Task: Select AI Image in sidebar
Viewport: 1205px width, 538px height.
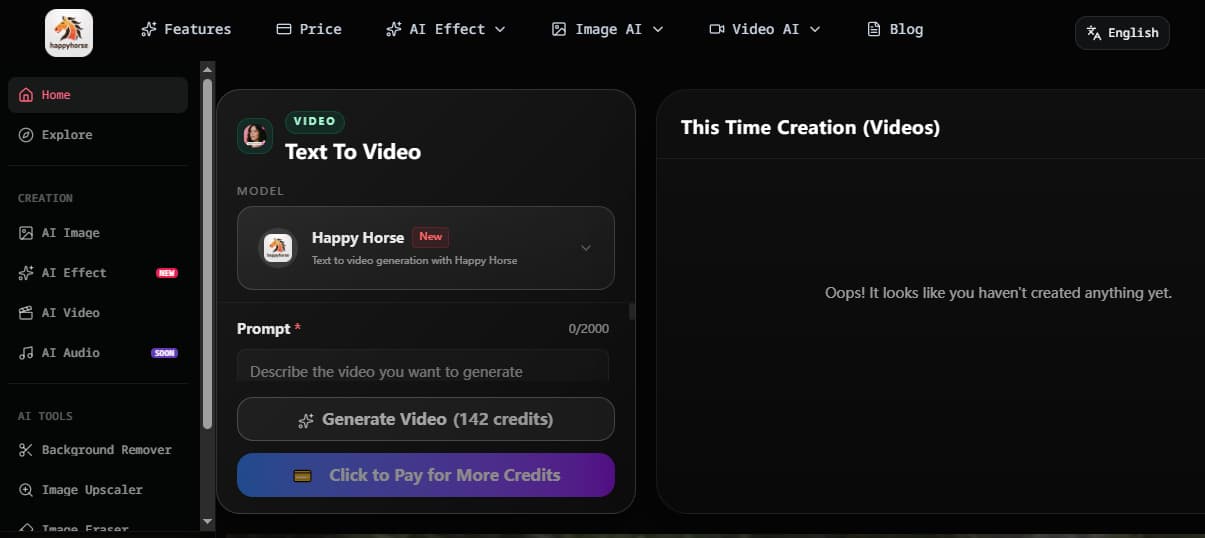Action: coord(70,233)
